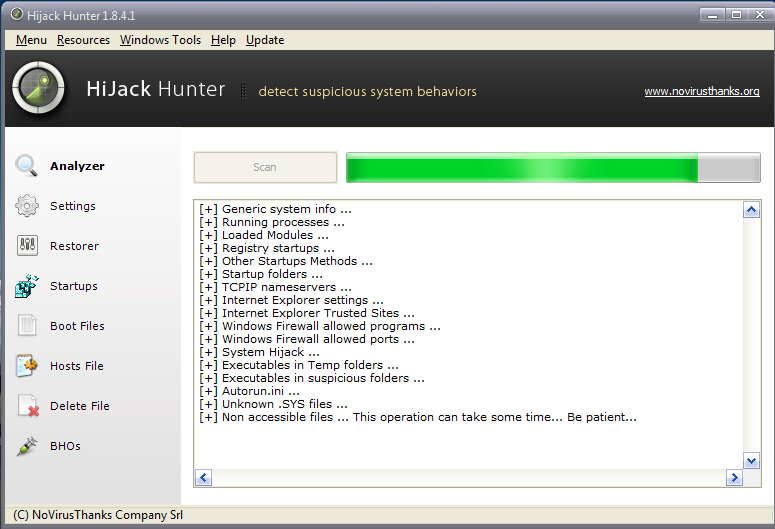Open the Settings section label
The height and width of the screenshot is (529, 775).
pos(73,206)
